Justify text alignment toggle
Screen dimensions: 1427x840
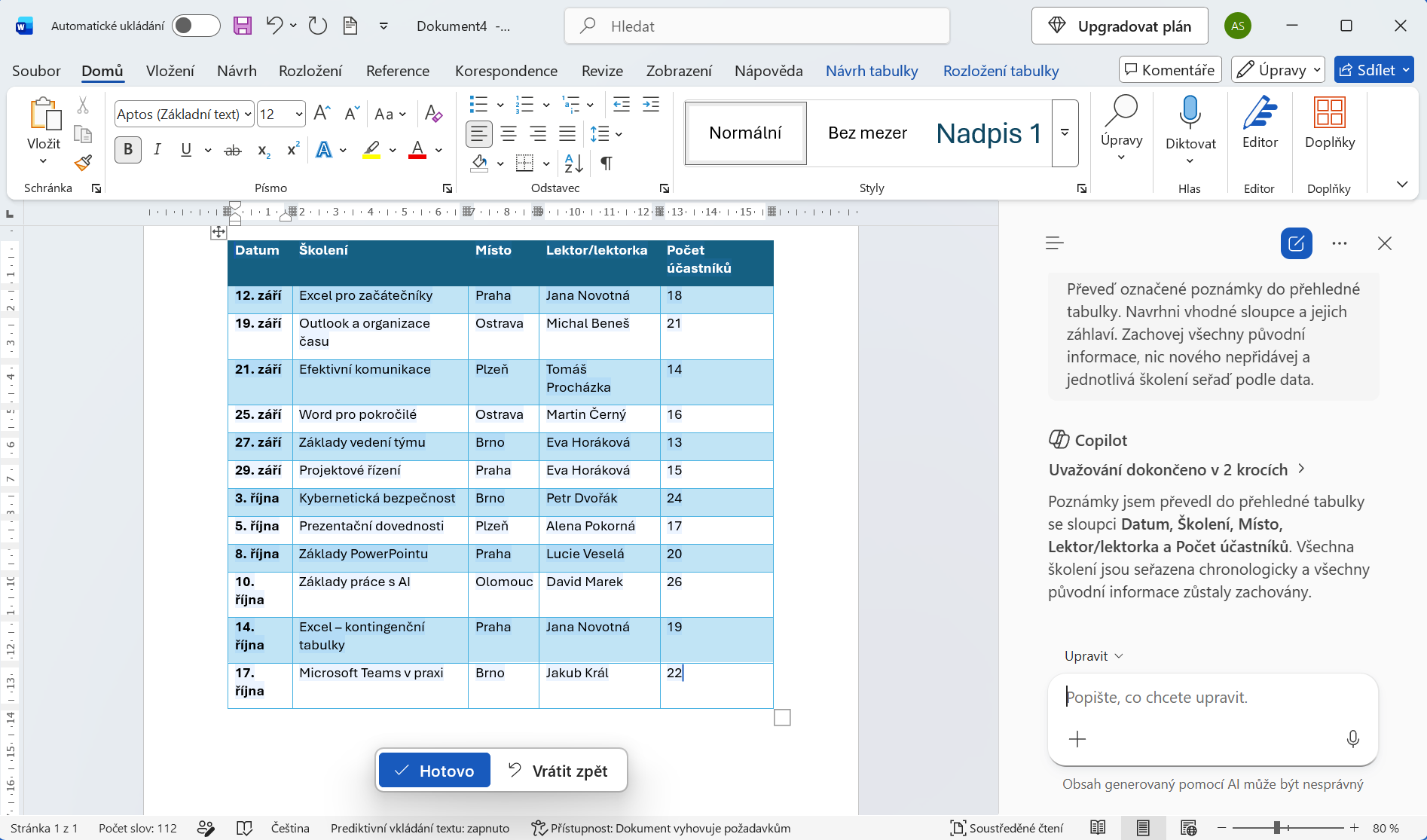[567, 134]
